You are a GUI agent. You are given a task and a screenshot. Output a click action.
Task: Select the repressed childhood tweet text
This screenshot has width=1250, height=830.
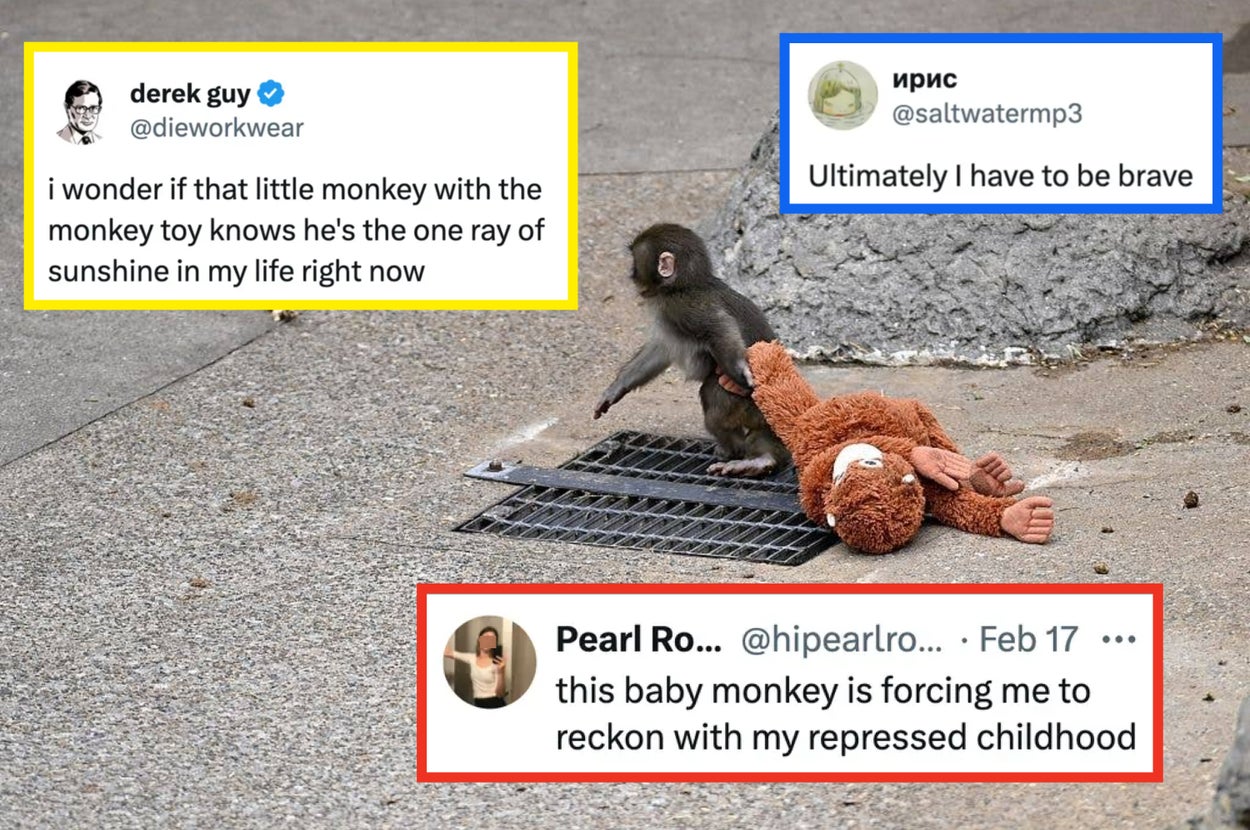(845, 714)
